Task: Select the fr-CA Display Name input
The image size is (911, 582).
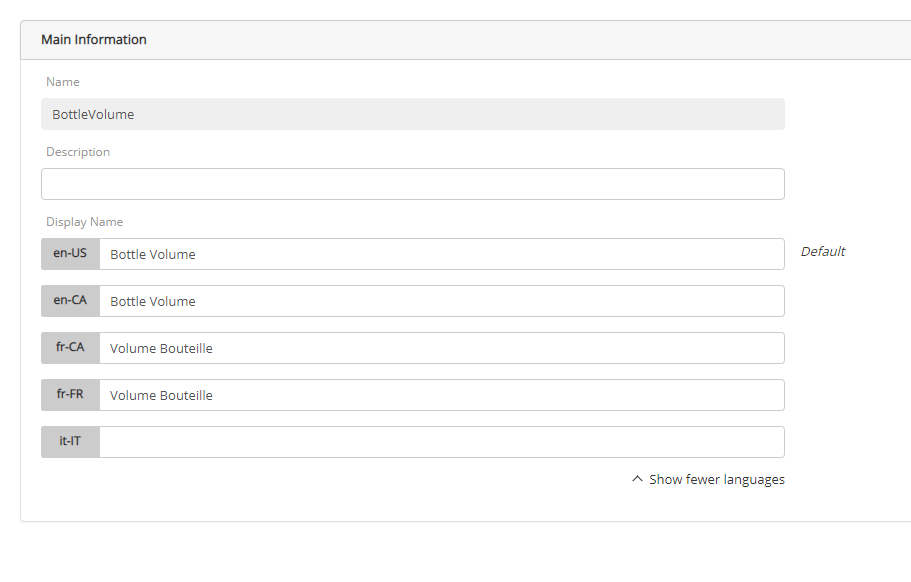Action: (x=441, y=348)
